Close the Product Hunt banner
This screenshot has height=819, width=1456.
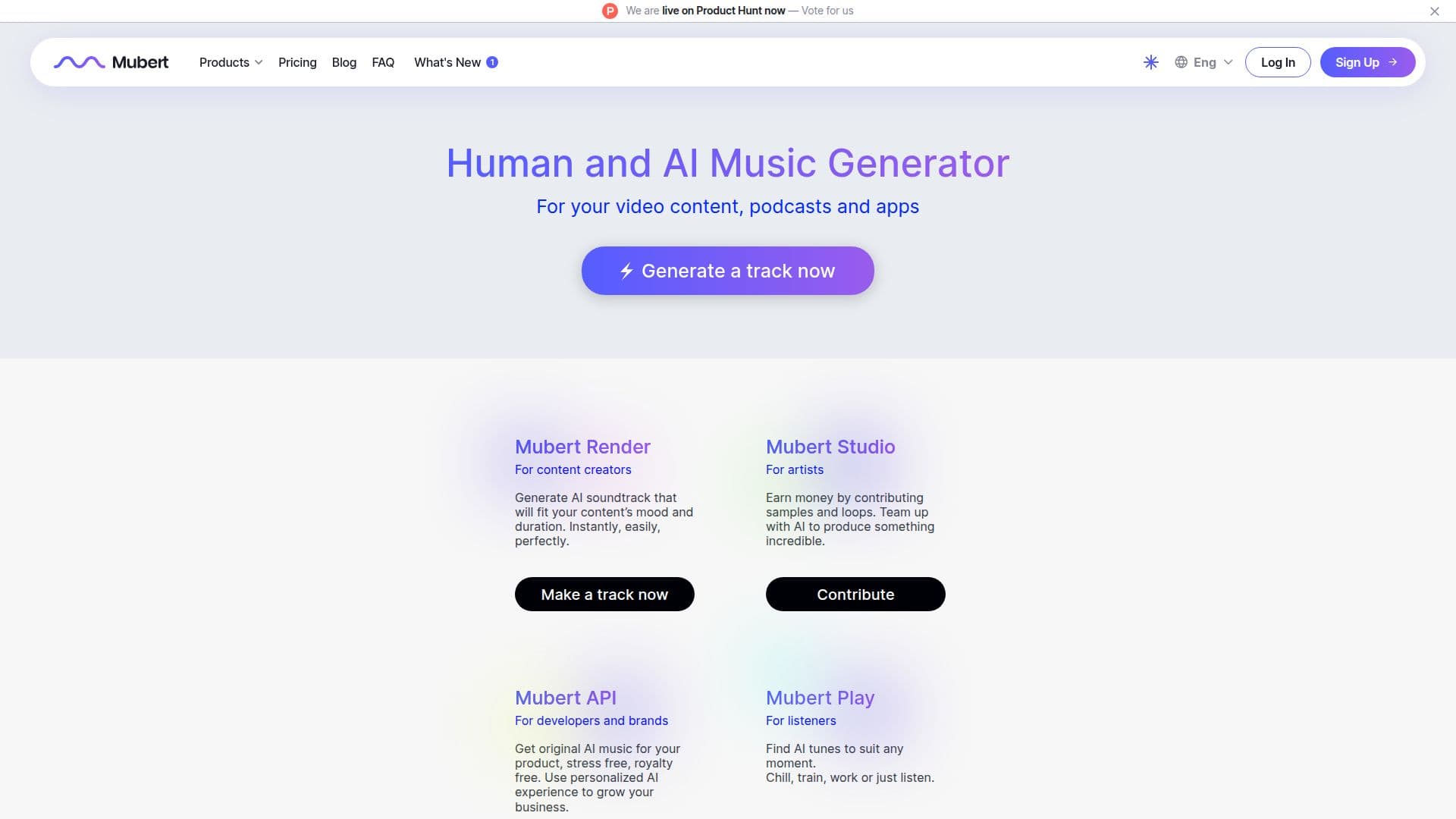click(1435, 11)
